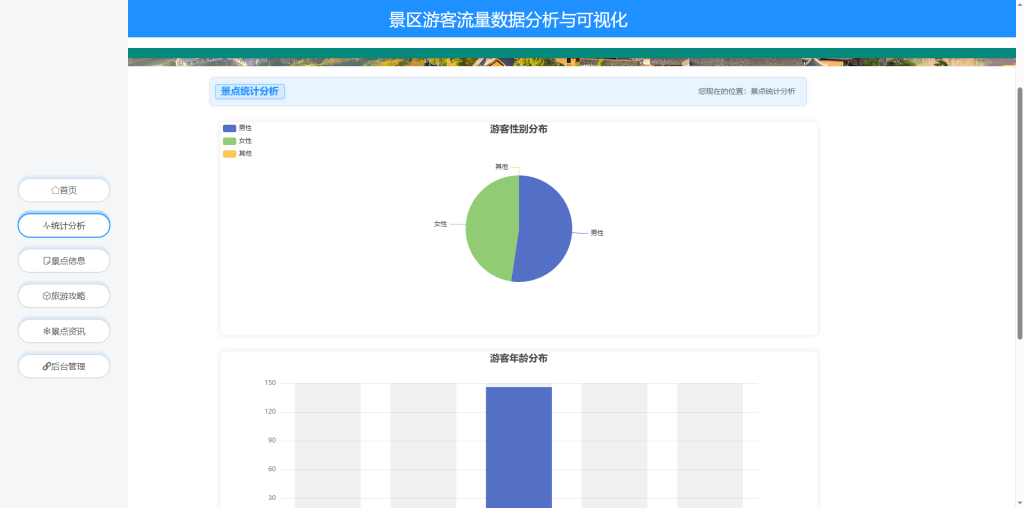Click the pulse icon beside 统计分析
1024x508 pixels.
click(46, 226)
